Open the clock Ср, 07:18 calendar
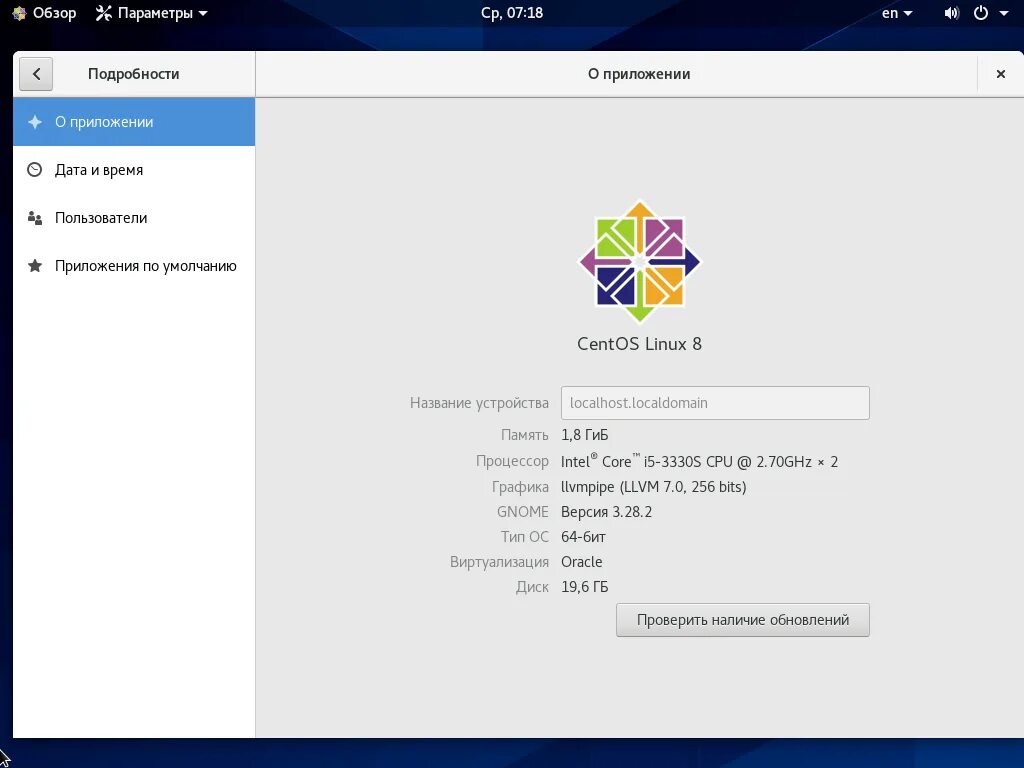1024x768 pixels. point(512,13)
